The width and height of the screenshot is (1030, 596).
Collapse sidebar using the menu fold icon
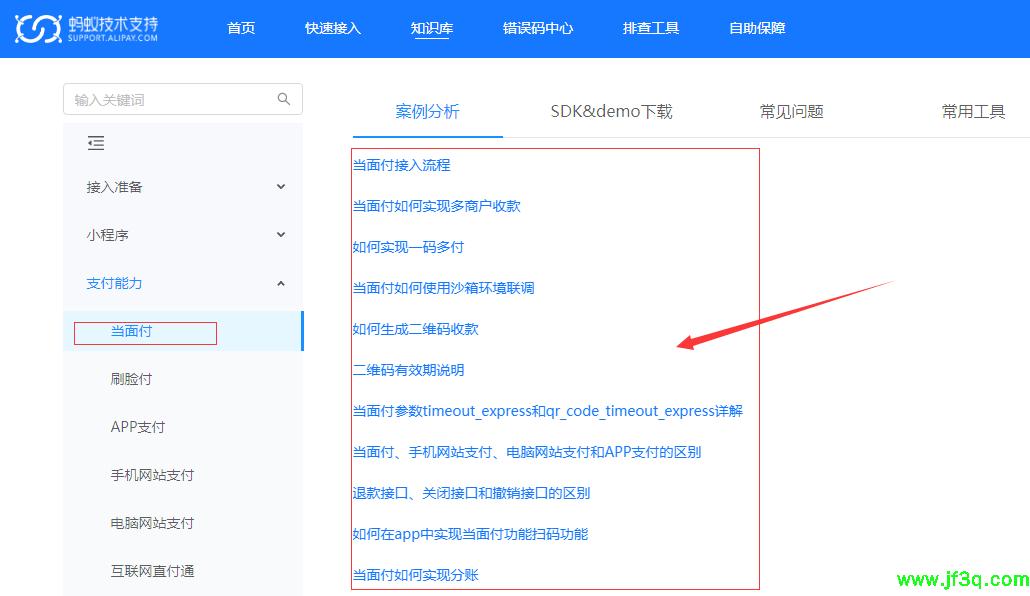(x=96, y=143)
